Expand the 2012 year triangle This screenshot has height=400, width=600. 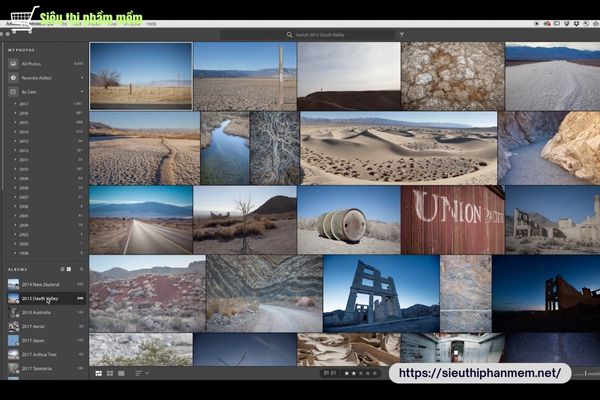click(15, 150)
